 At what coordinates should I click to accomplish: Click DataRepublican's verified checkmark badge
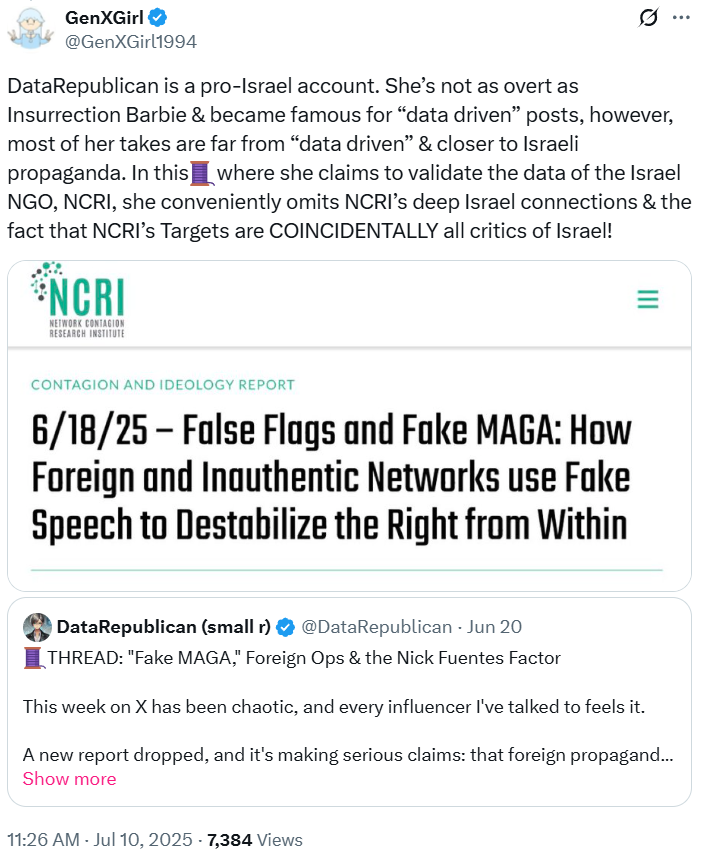(284, 627)
